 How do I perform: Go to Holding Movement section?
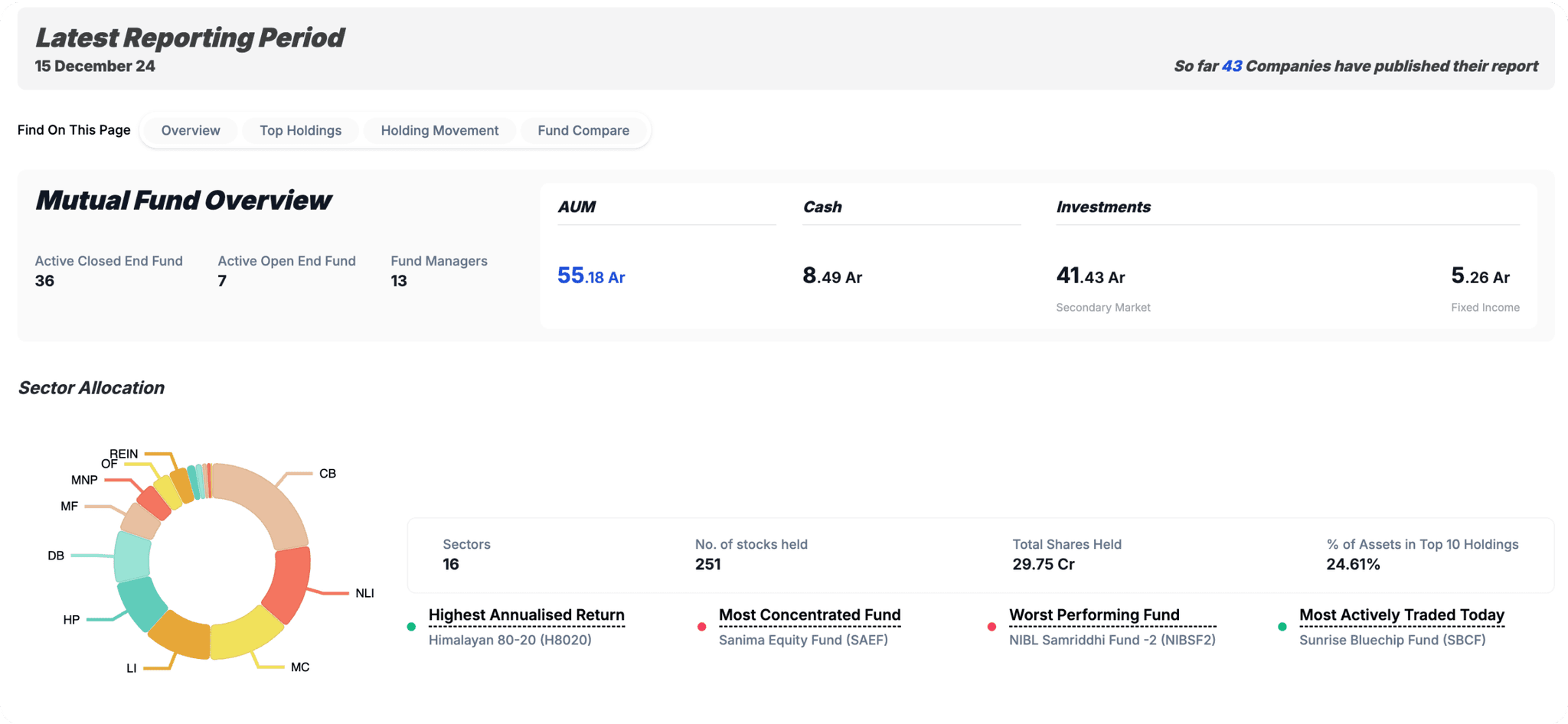(x=439, y=130)
